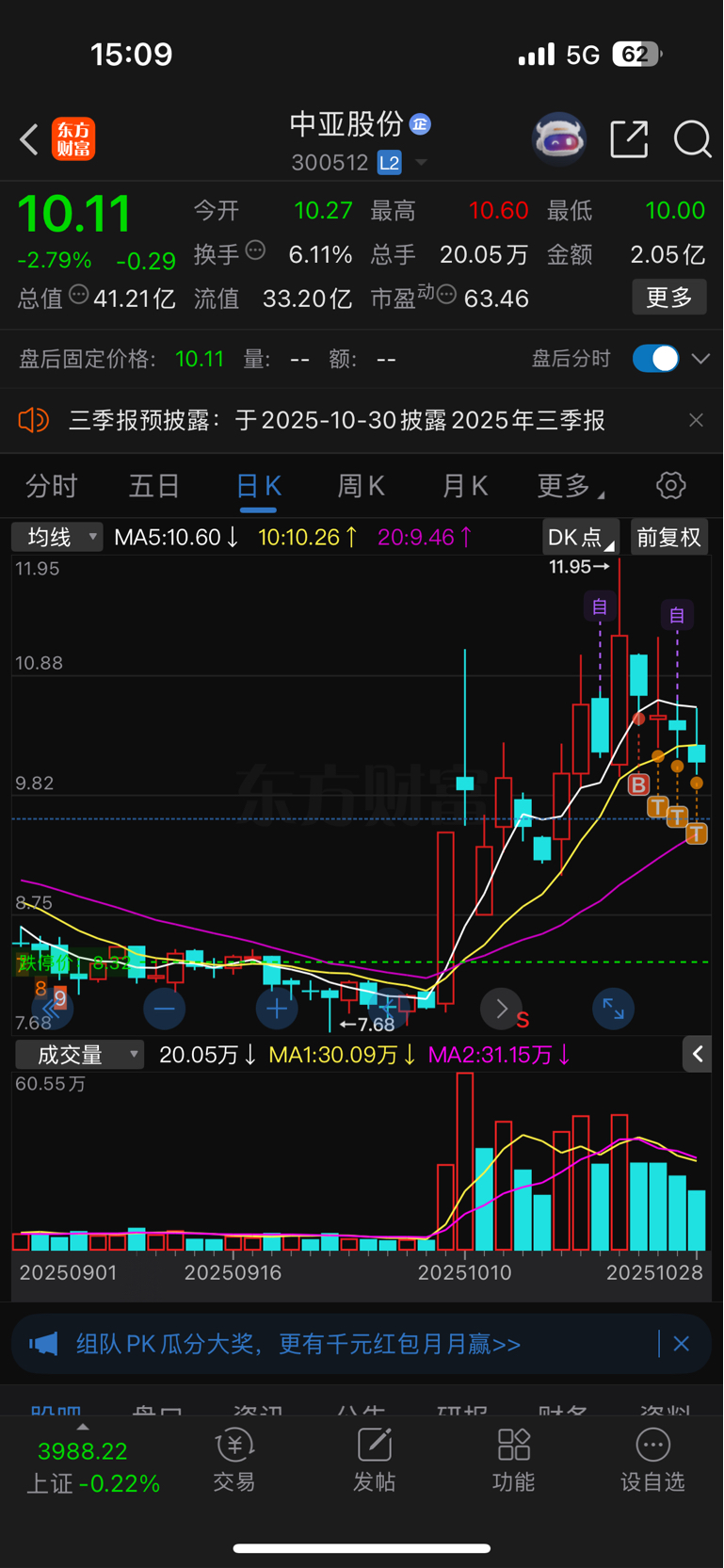Open the 成交量 indicator dropdown
Screen dimensions: 724x1568
[80, 1055]
